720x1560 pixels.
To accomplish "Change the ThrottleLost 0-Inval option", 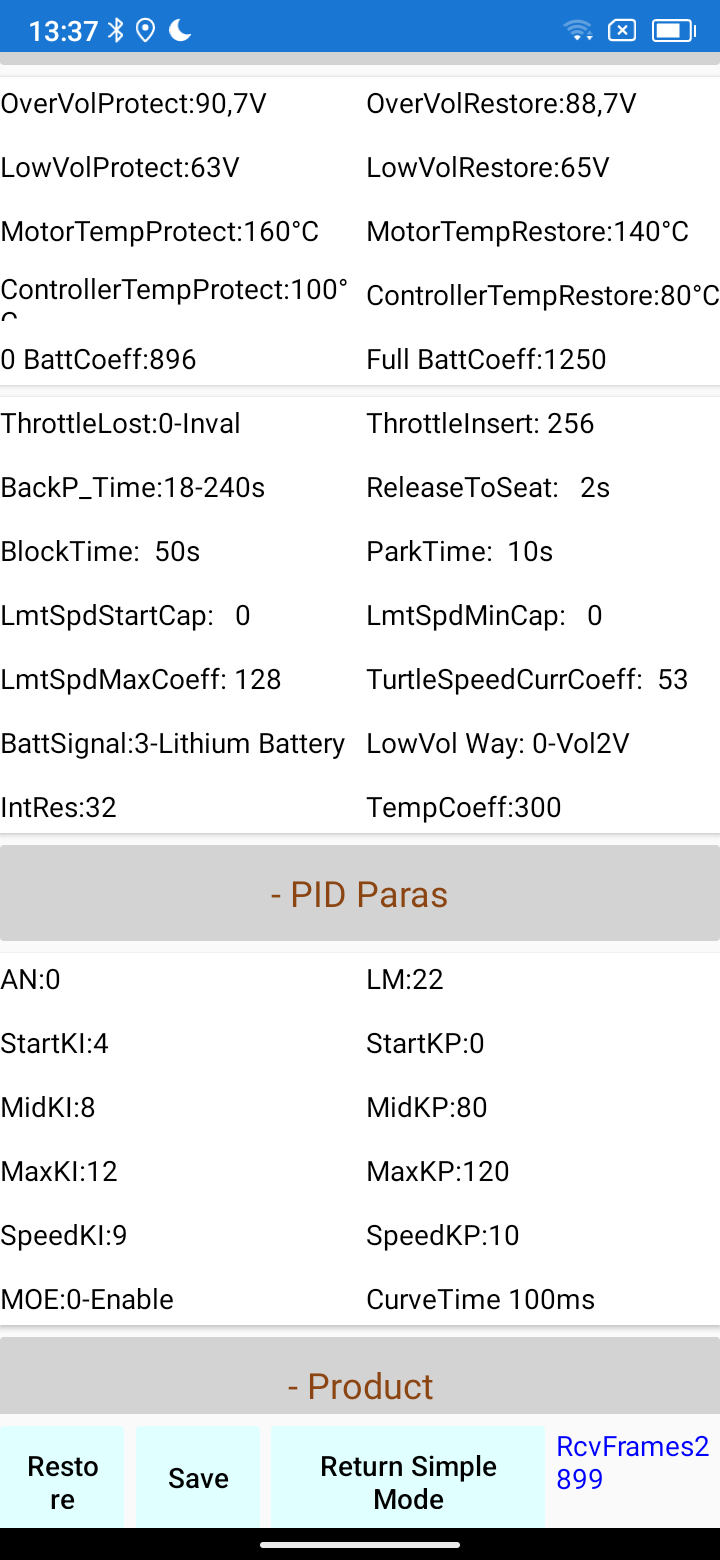I will (x=121, y=424).
